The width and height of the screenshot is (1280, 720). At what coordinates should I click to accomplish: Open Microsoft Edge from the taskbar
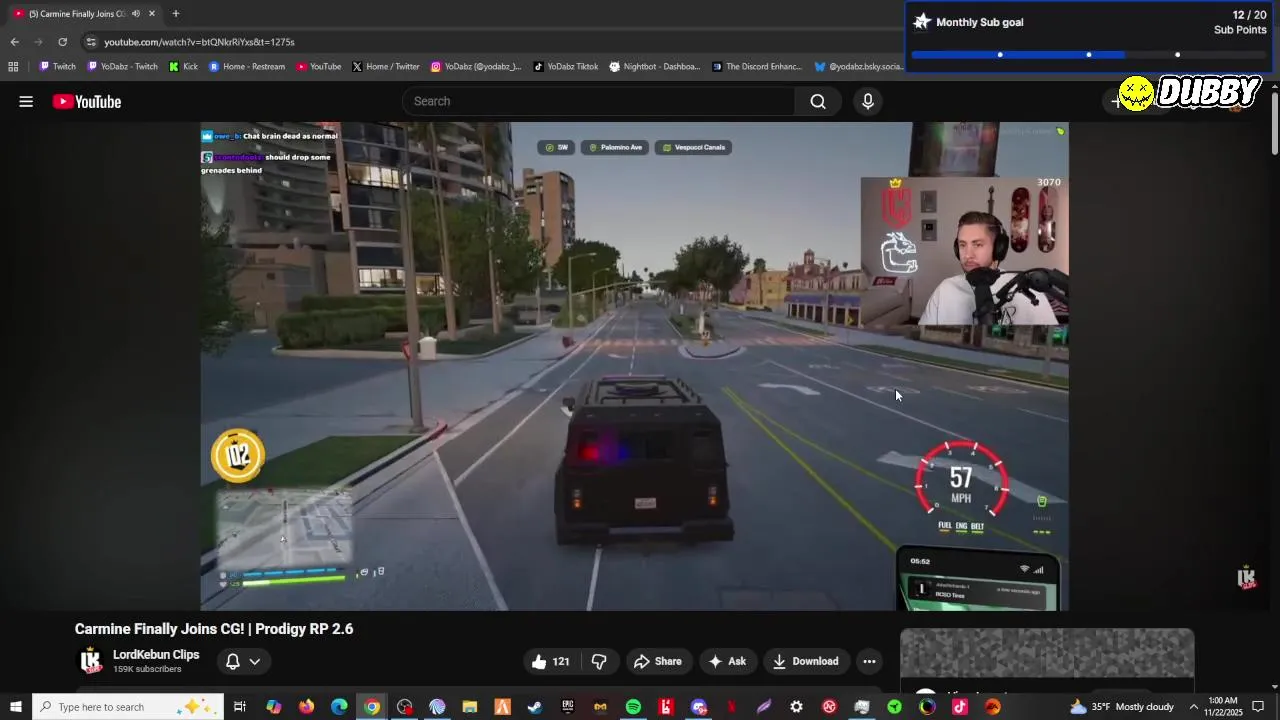[x=339, y=707]
